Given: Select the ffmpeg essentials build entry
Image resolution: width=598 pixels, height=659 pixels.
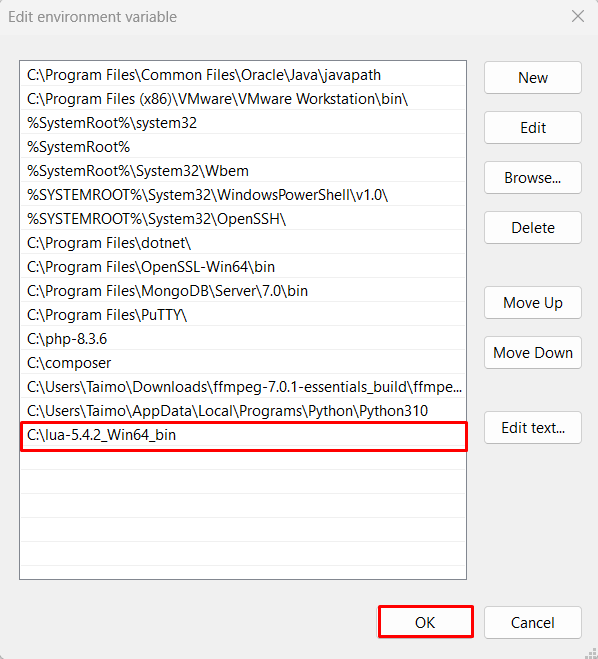Looking at the screenshot, I should pyautogui.click(x=243, y=387).
